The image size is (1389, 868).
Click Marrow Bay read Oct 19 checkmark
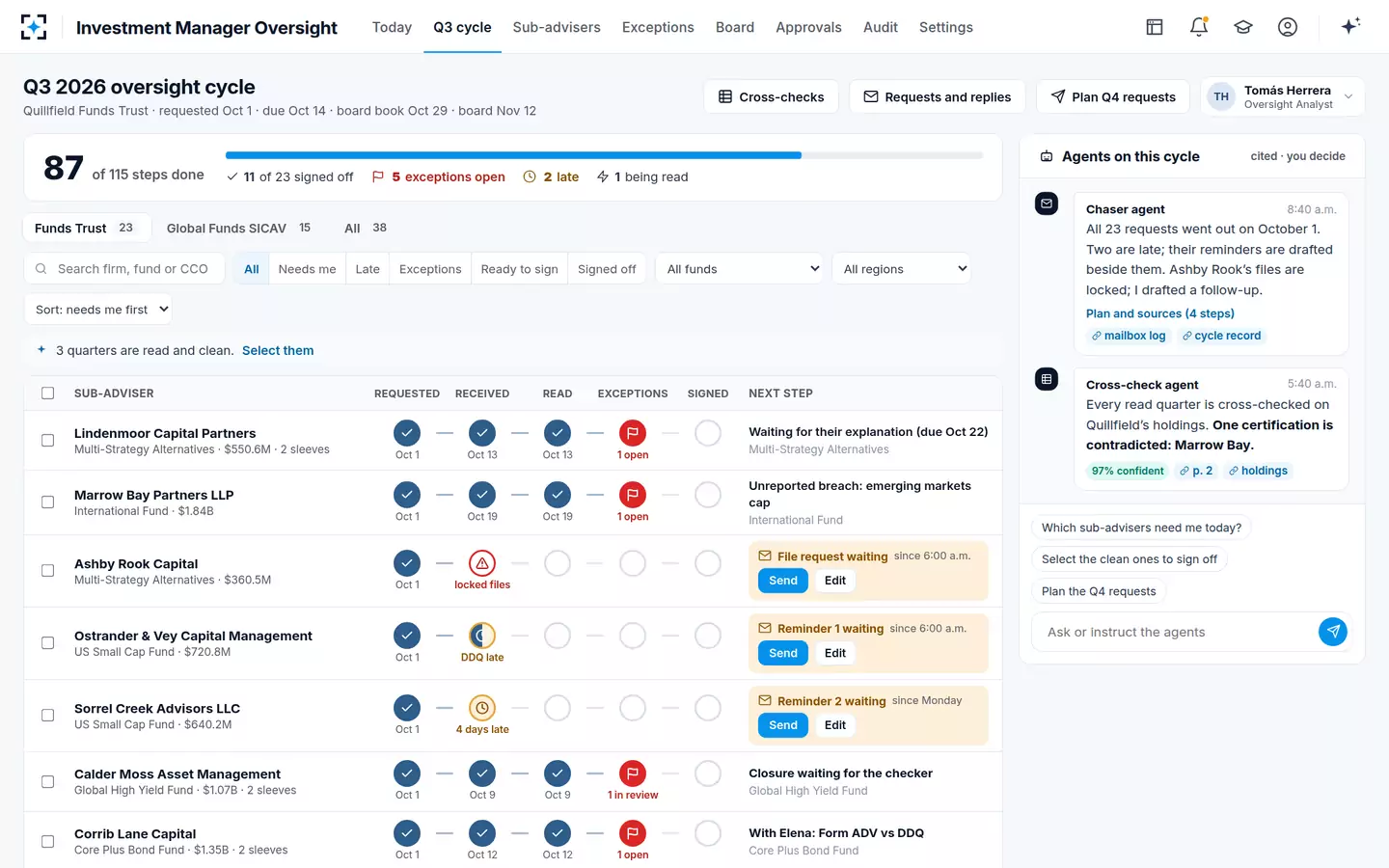click(558, 495)
